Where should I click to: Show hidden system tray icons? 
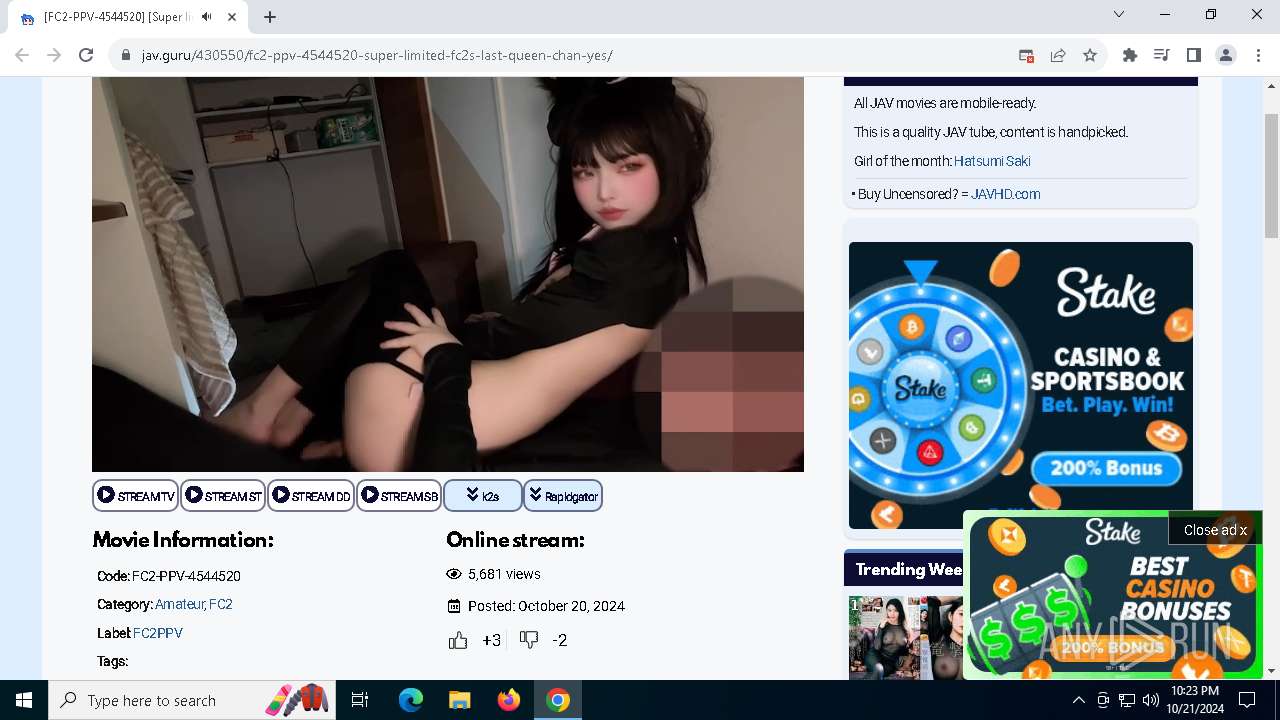point(1078,700)
